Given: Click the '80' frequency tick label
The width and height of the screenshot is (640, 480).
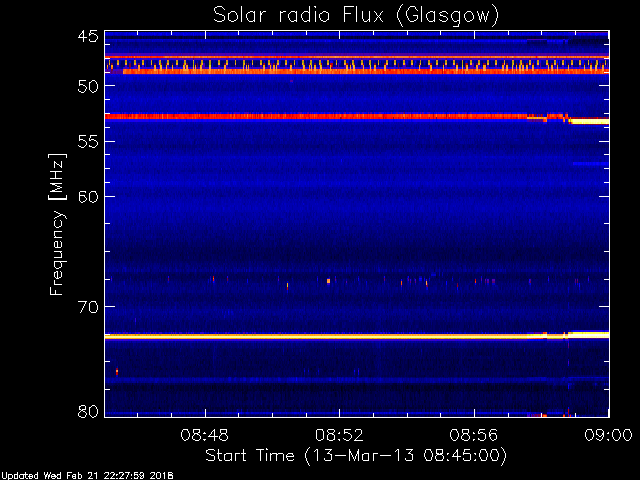Looking at the screenshot, I should (88, 411).
